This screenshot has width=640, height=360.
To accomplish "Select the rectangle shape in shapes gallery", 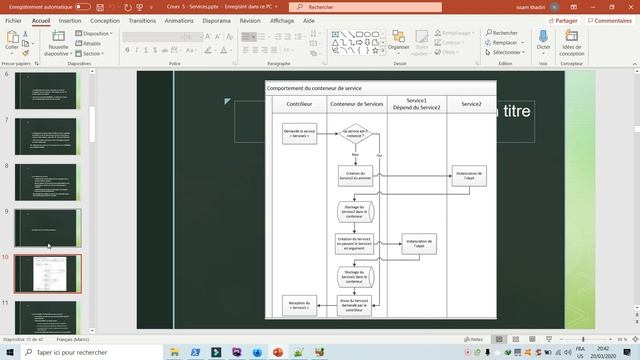I will pyautogui.click(x=359, y=34).
